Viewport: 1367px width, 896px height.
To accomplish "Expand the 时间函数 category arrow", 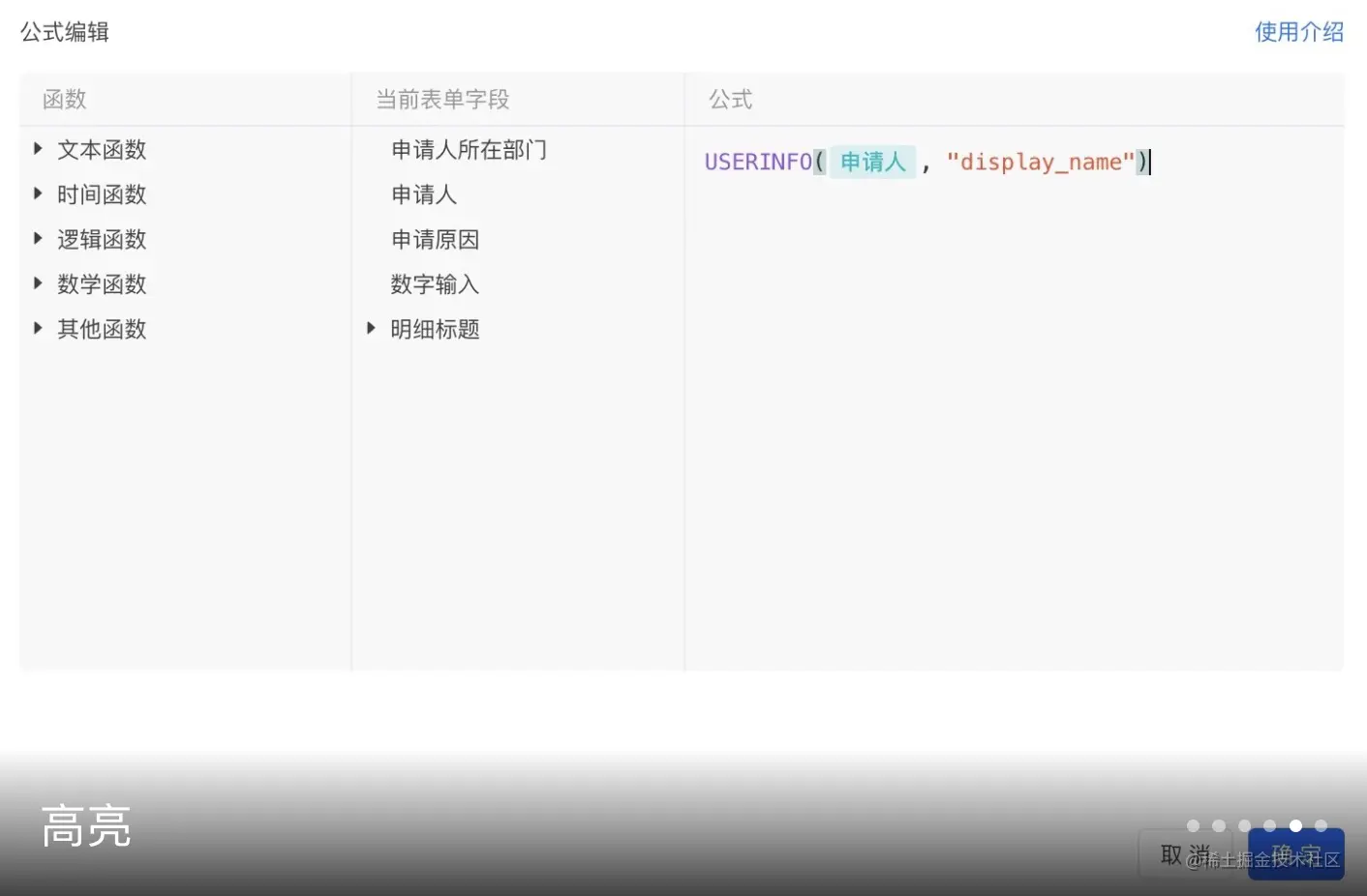I will [38, 194].
